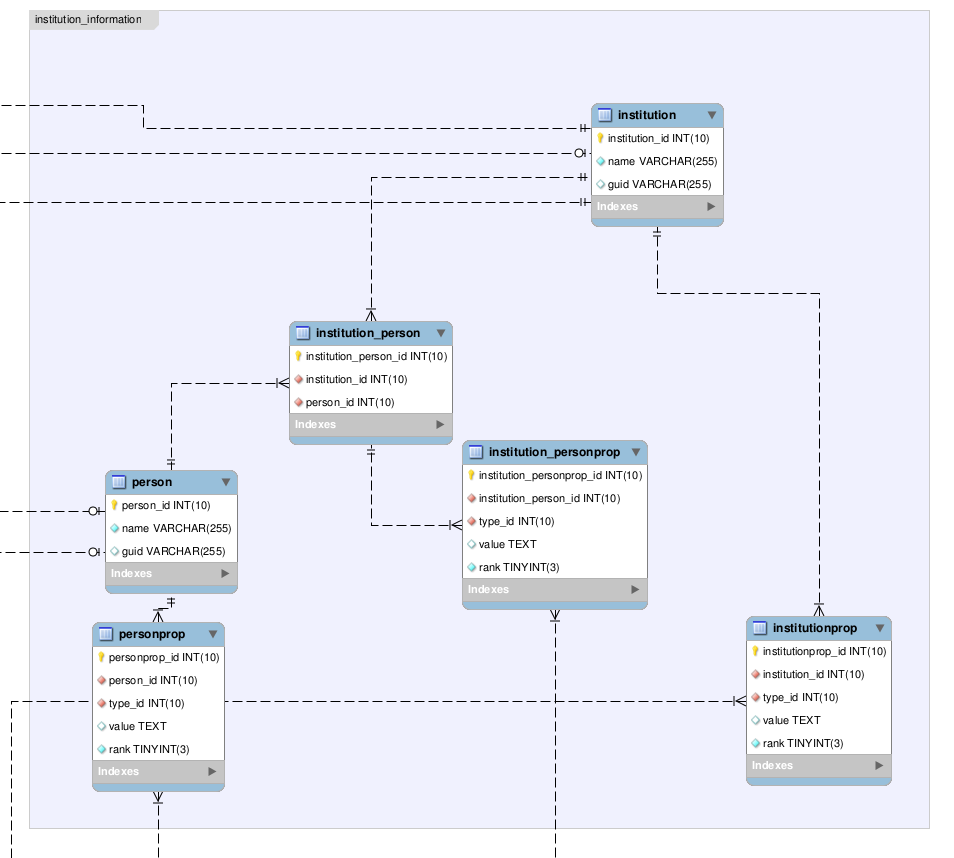954x858 pixels.
Task: Click the table icon in the personprop header
Action: [103, 634]
